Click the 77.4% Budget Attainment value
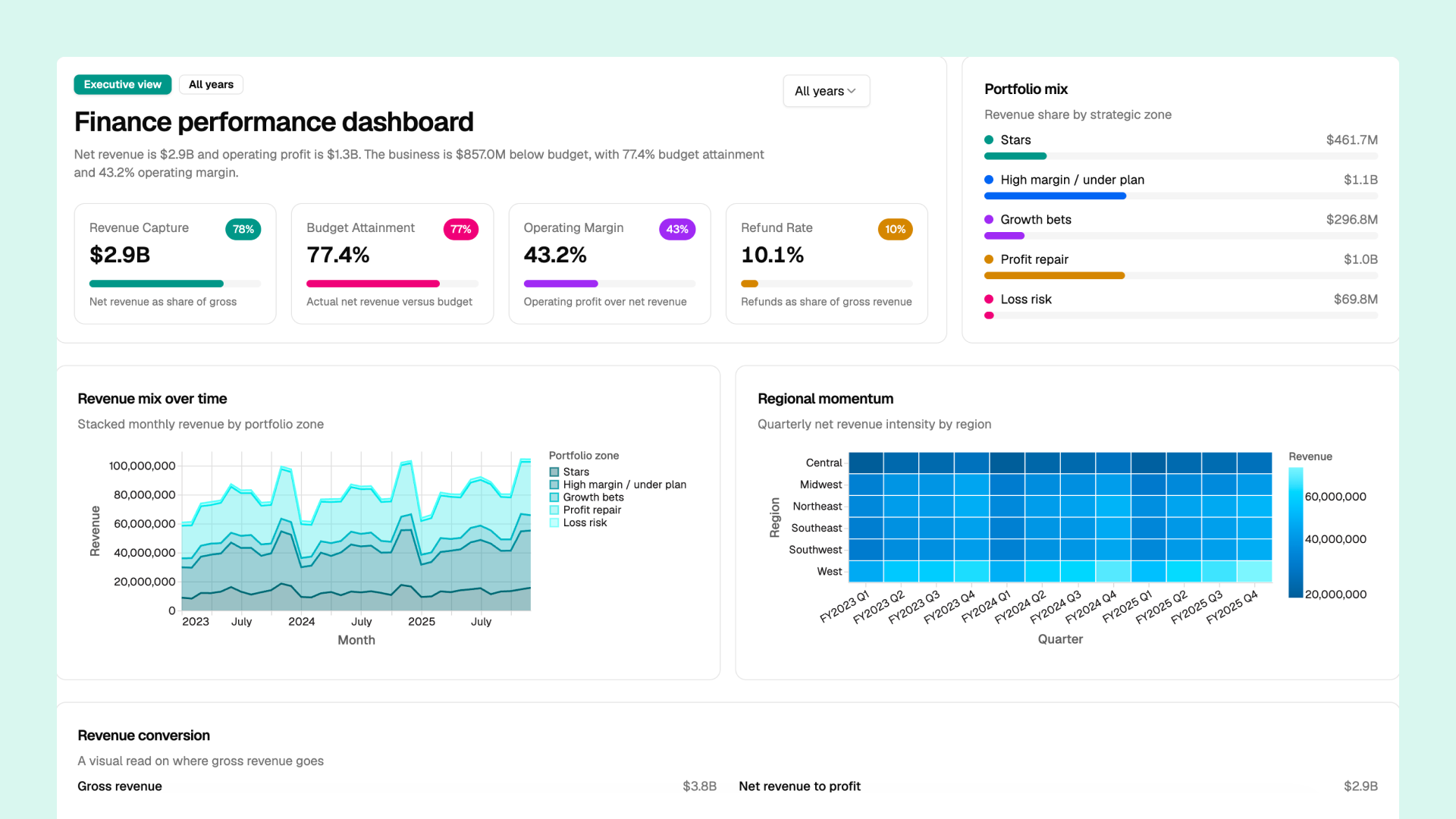The image size is (1456, 819). tap(338, 255)
